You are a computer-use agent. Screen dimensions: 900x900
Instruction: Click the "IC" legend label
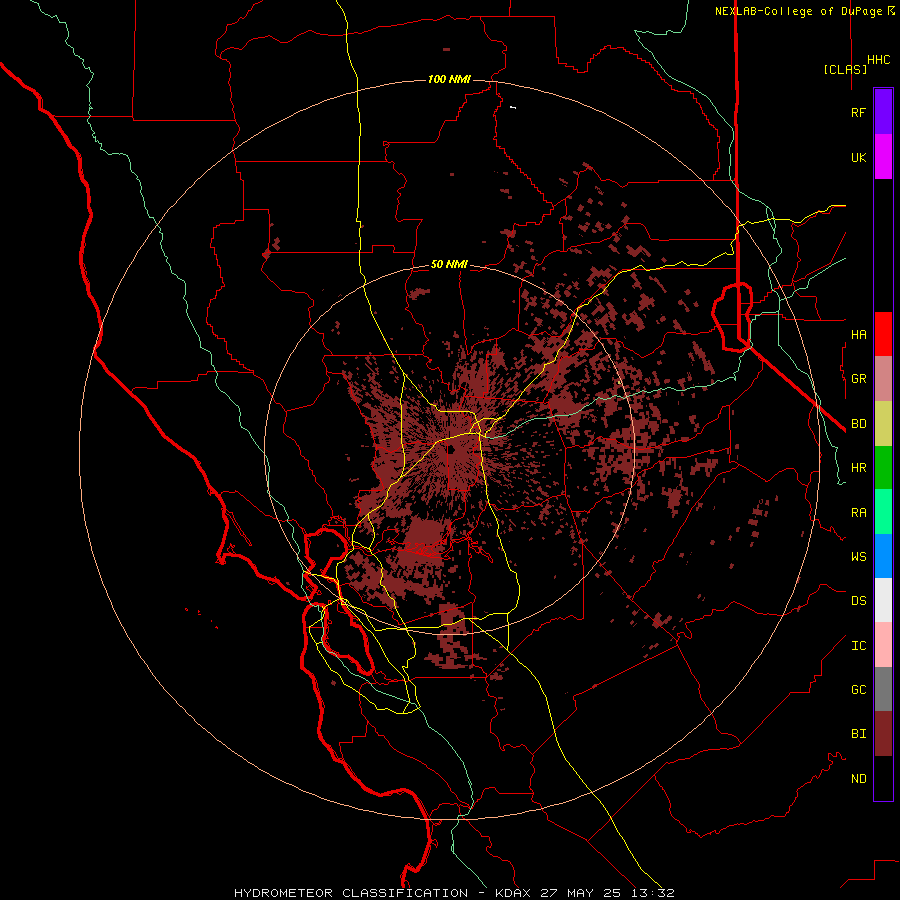858,646
